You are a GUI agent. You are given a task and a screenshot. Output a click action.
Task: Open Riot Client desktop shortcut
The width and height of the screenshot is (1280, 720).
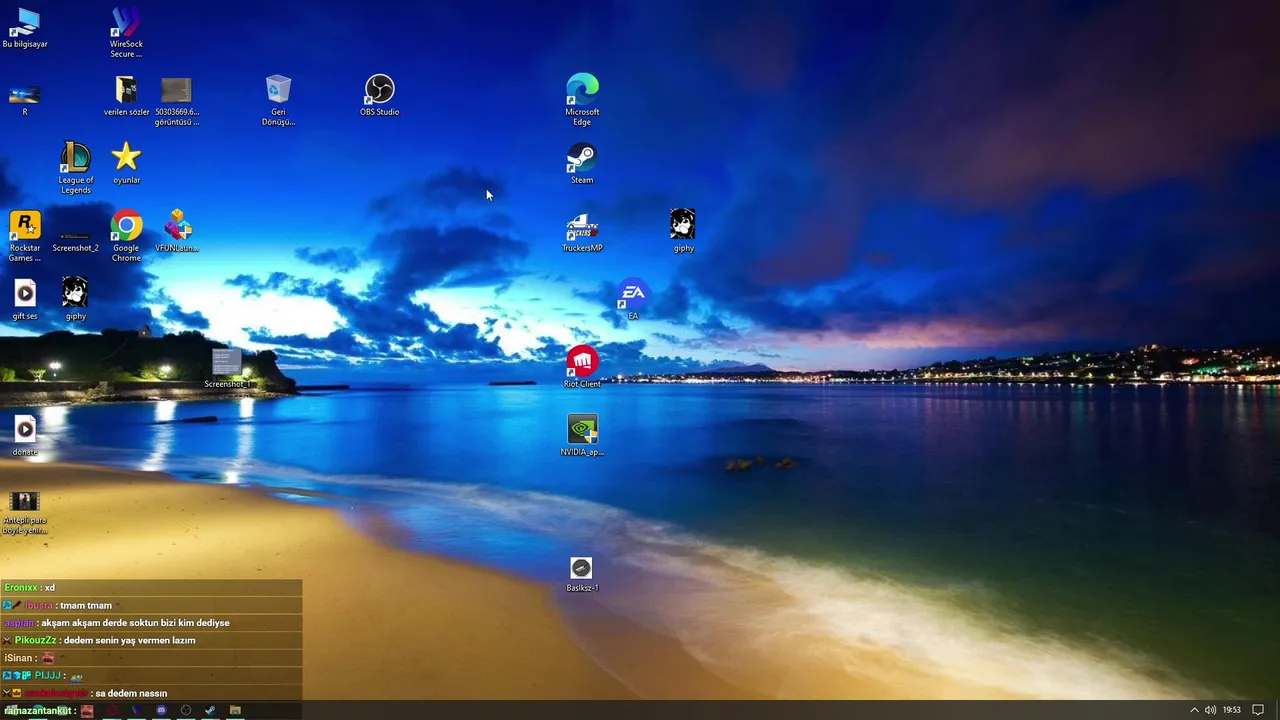582,367
